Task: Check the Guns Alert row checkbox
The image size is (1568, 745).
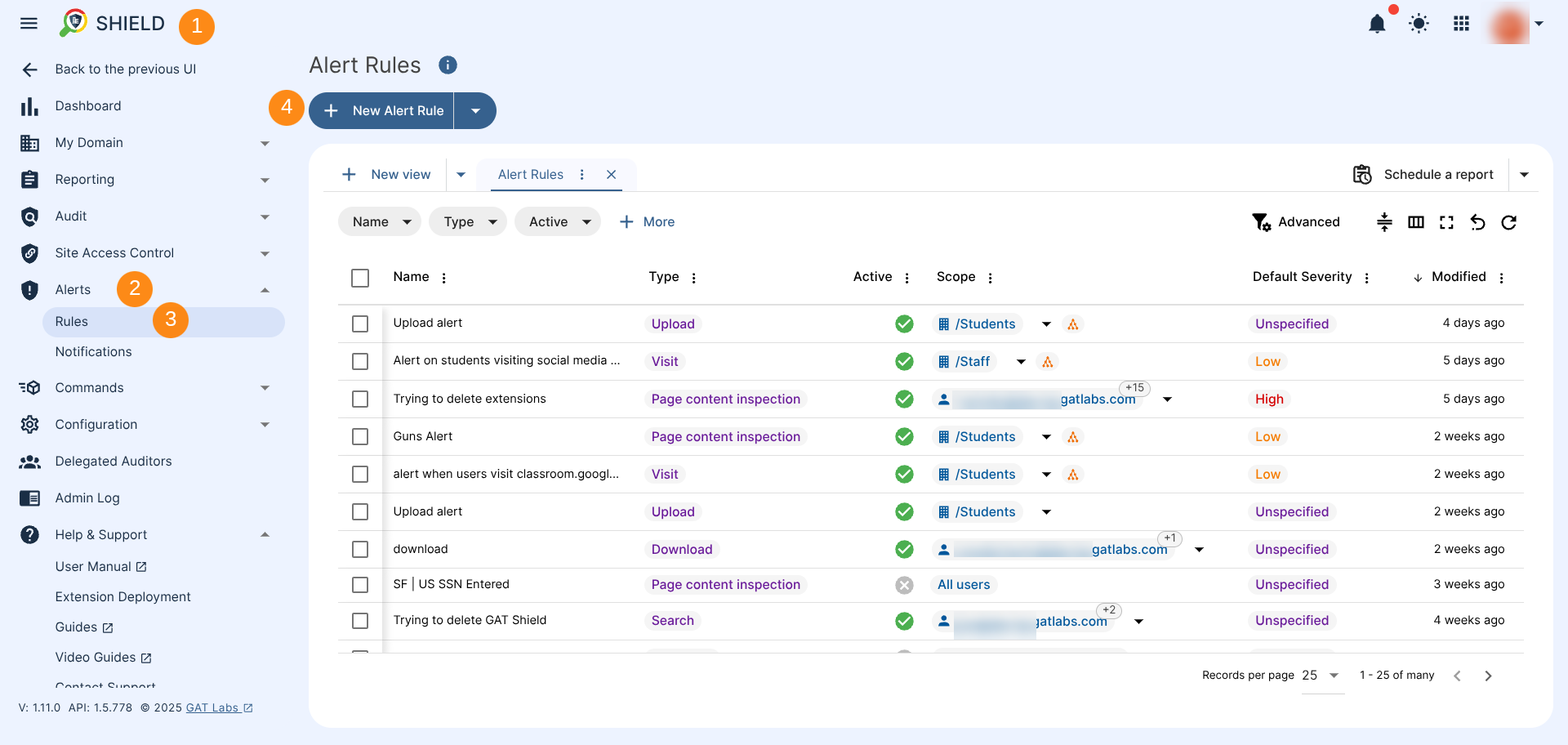Action: pyautogui.click(x=360, y=436)
